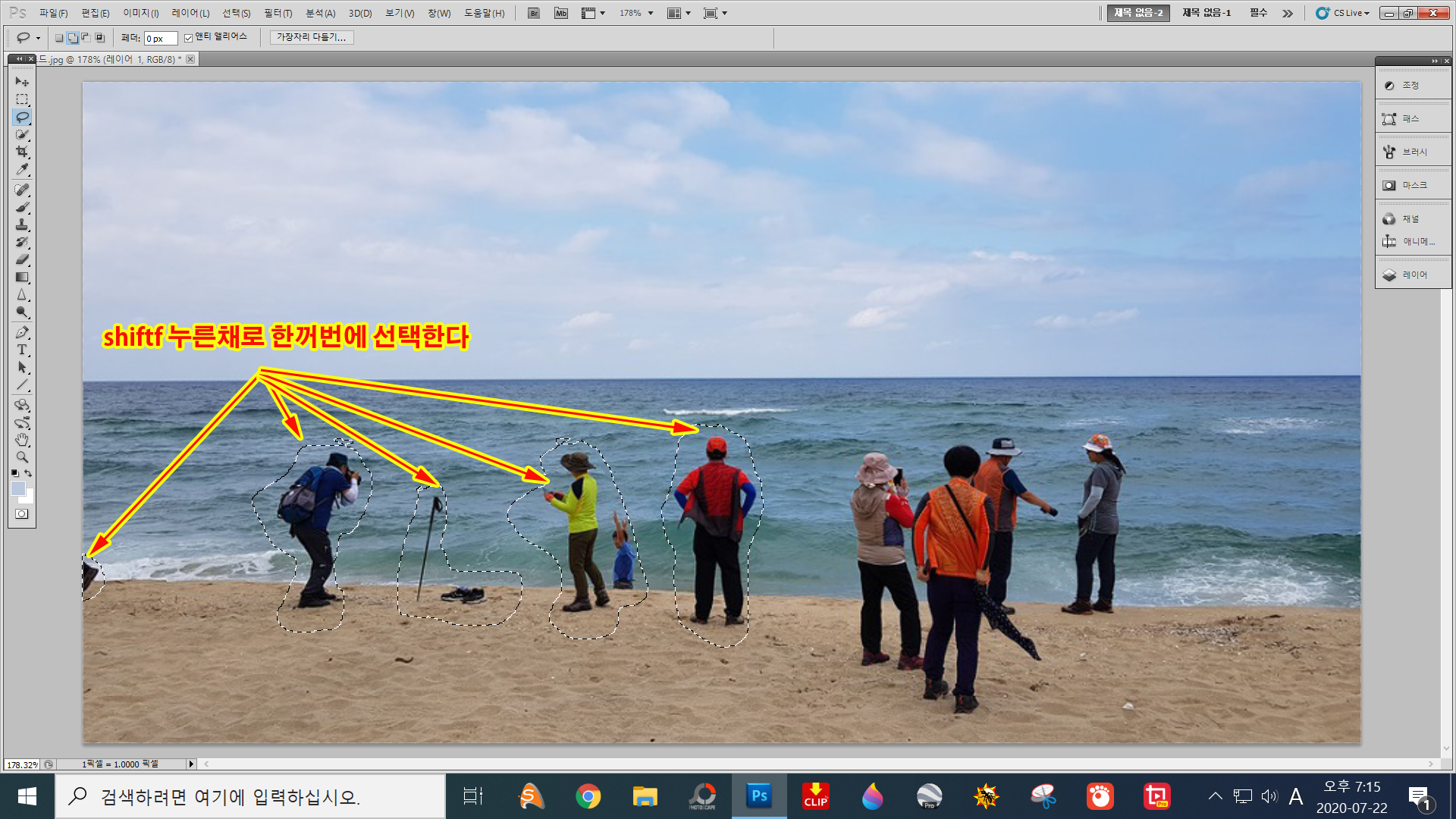The width and height of the screenshot is (1456, 819).
Task: Enable Intersect with selection mode
Action: (x=99, y=38)
